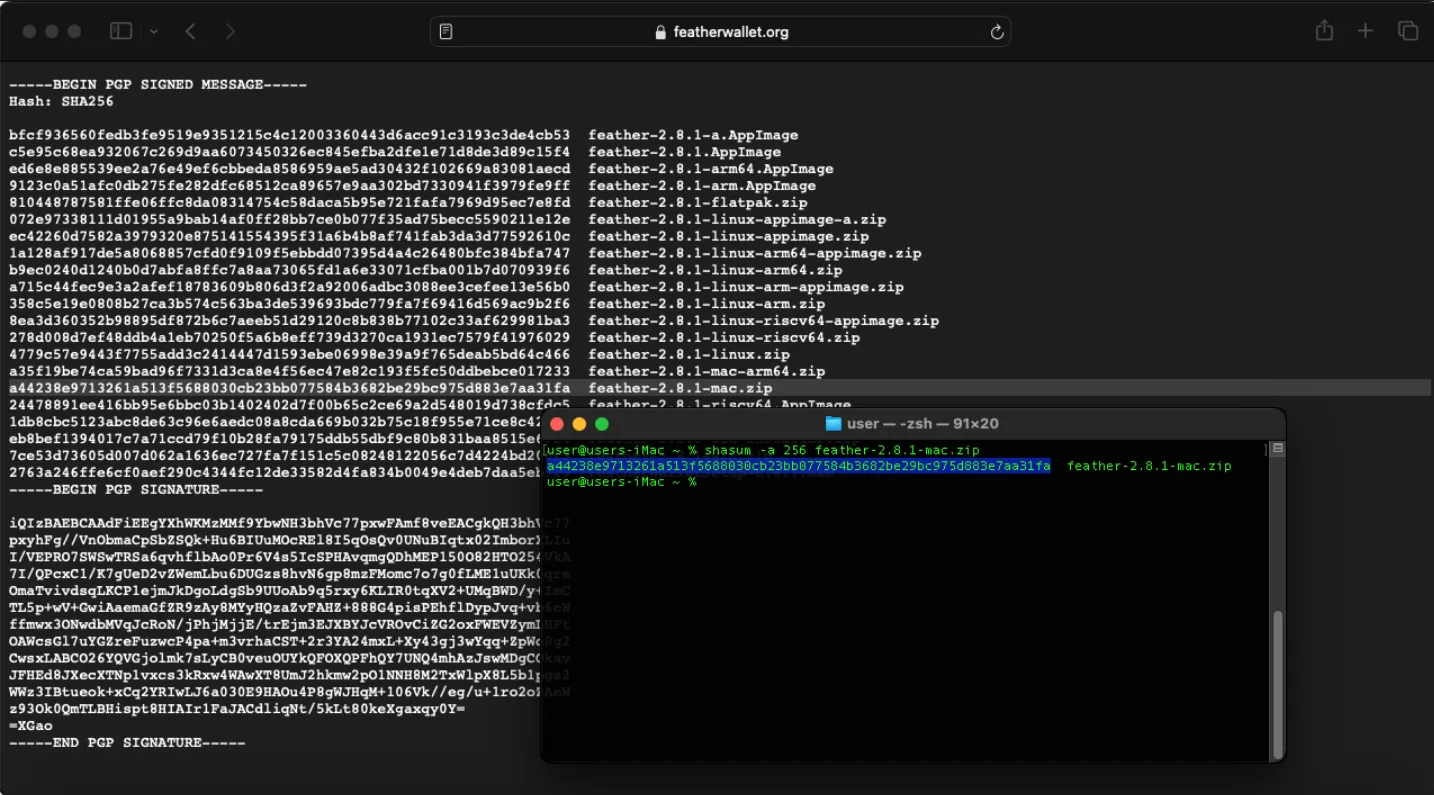Click the hash starting with bfcf936560 in Safari
The height and width of the screenshot is (795, 1434).
[x=290, y=135]
